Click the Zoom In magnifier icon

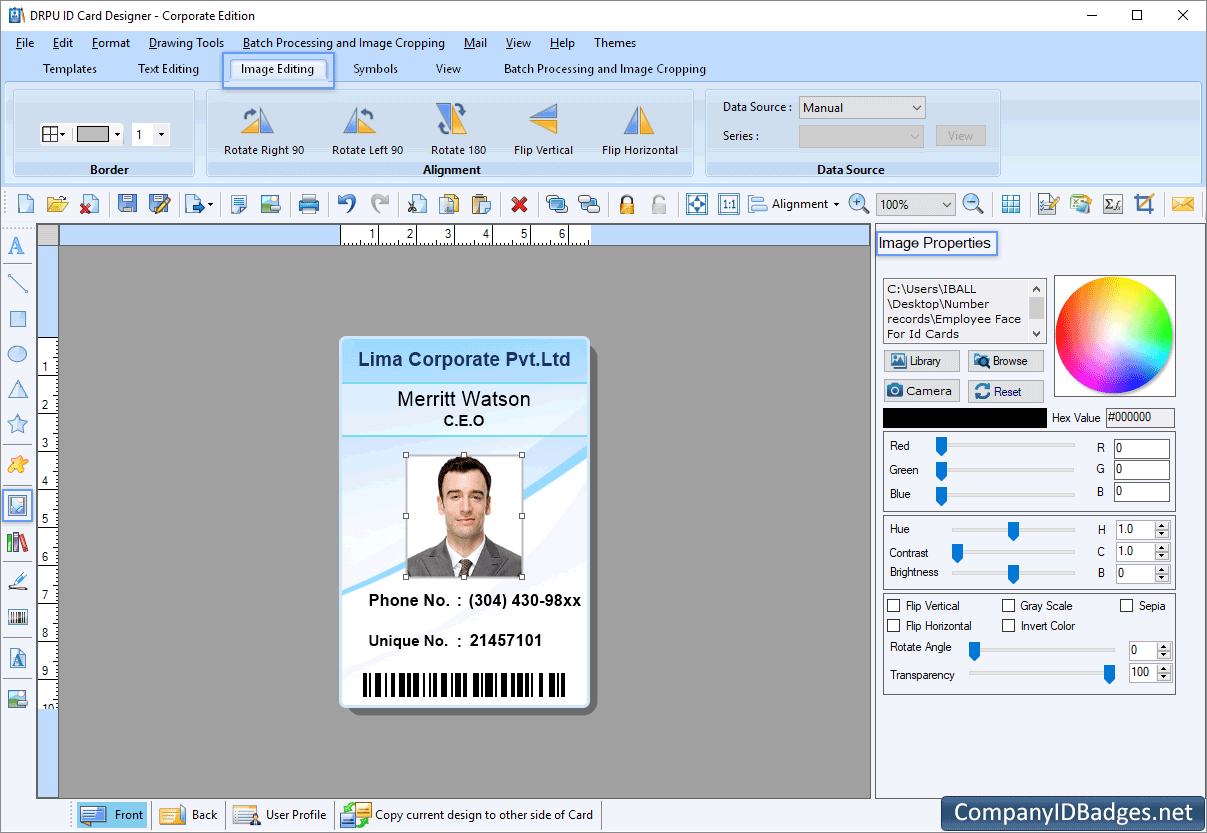[x=858, y=203]
